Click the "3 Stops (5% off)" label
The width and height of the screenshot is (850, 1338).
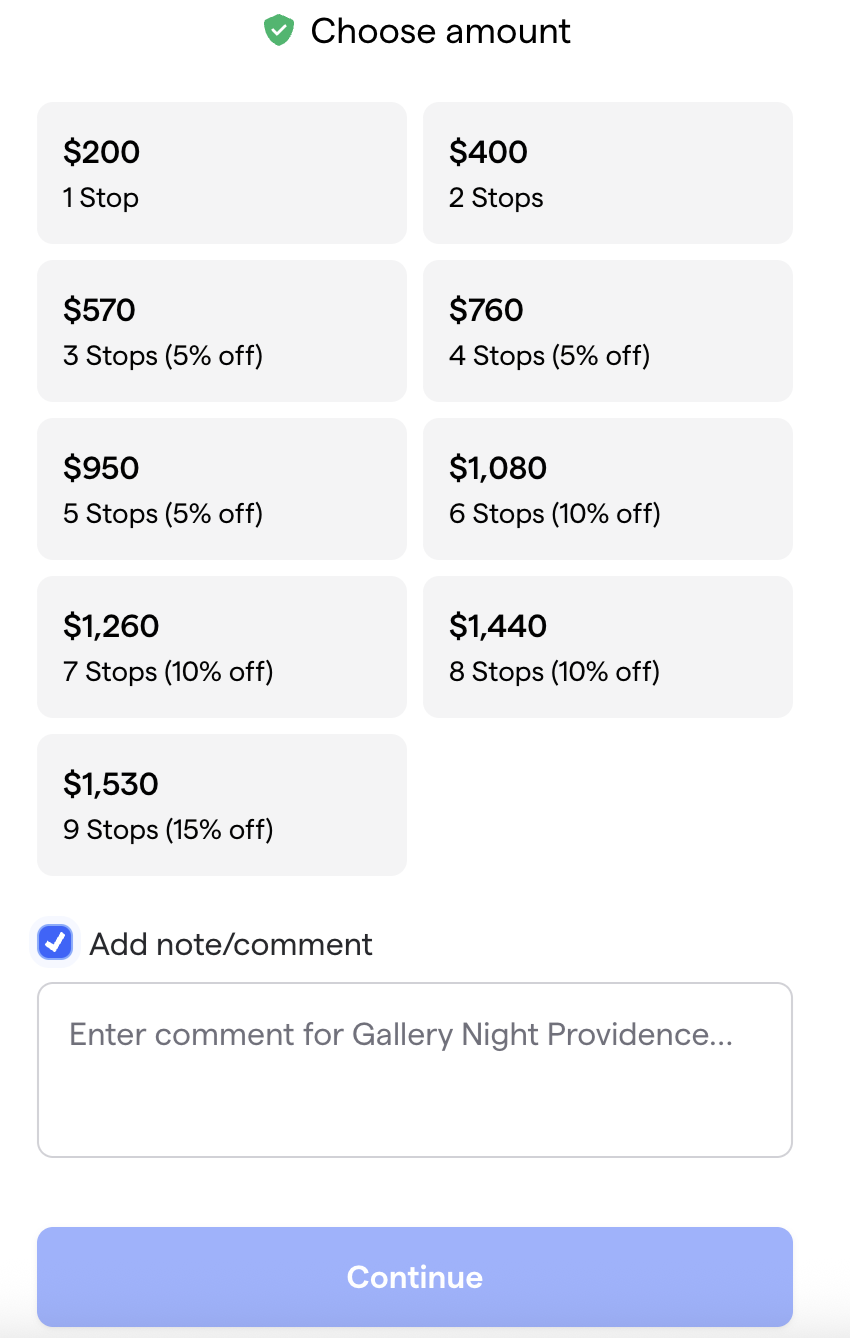(163, 356)
